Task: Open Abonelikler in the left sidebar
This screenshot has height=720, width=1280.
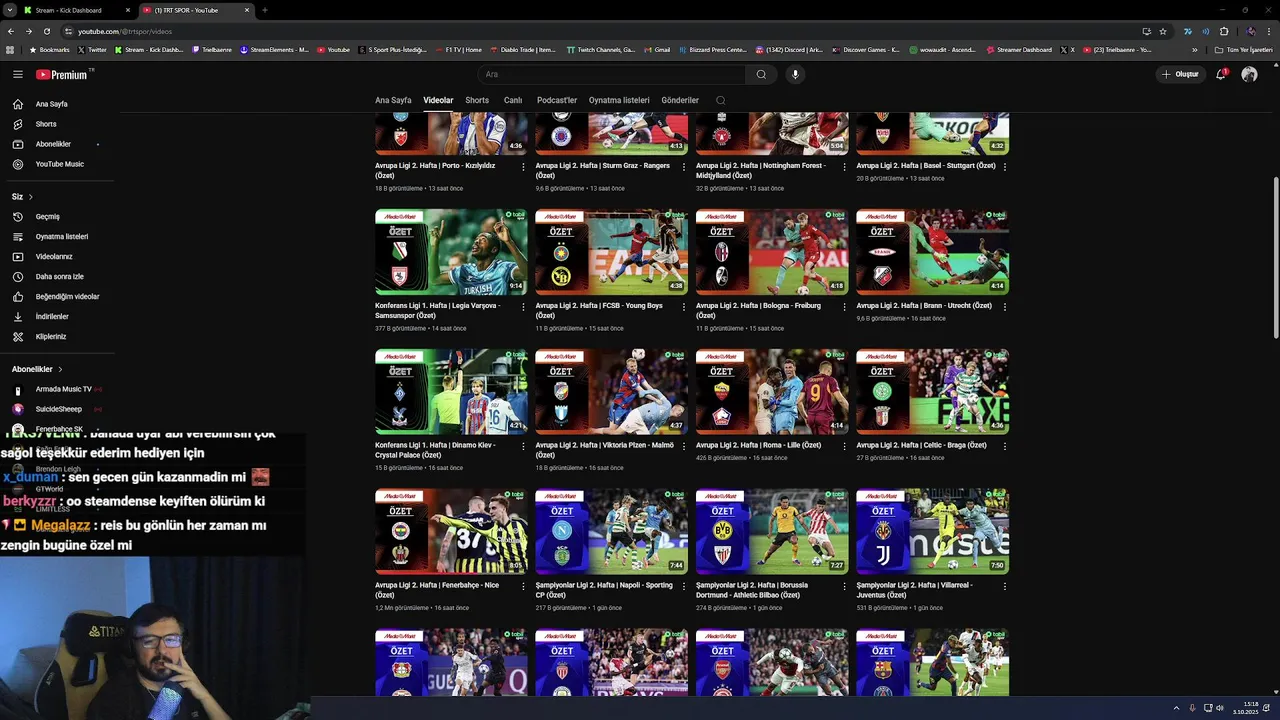Action: point(53,144)
